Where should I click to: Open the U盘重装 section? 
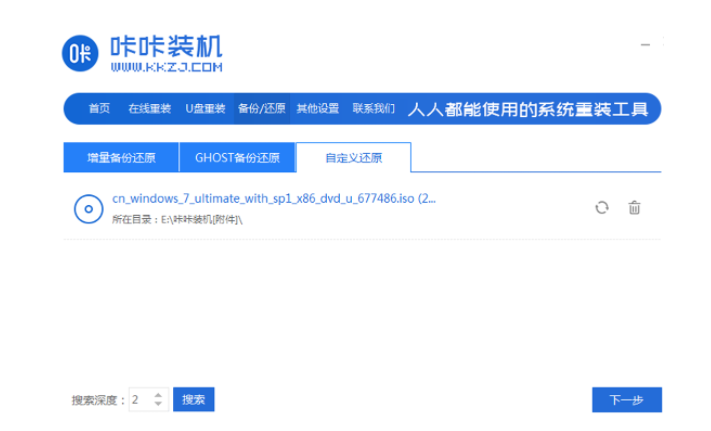(x=205, y=109)
